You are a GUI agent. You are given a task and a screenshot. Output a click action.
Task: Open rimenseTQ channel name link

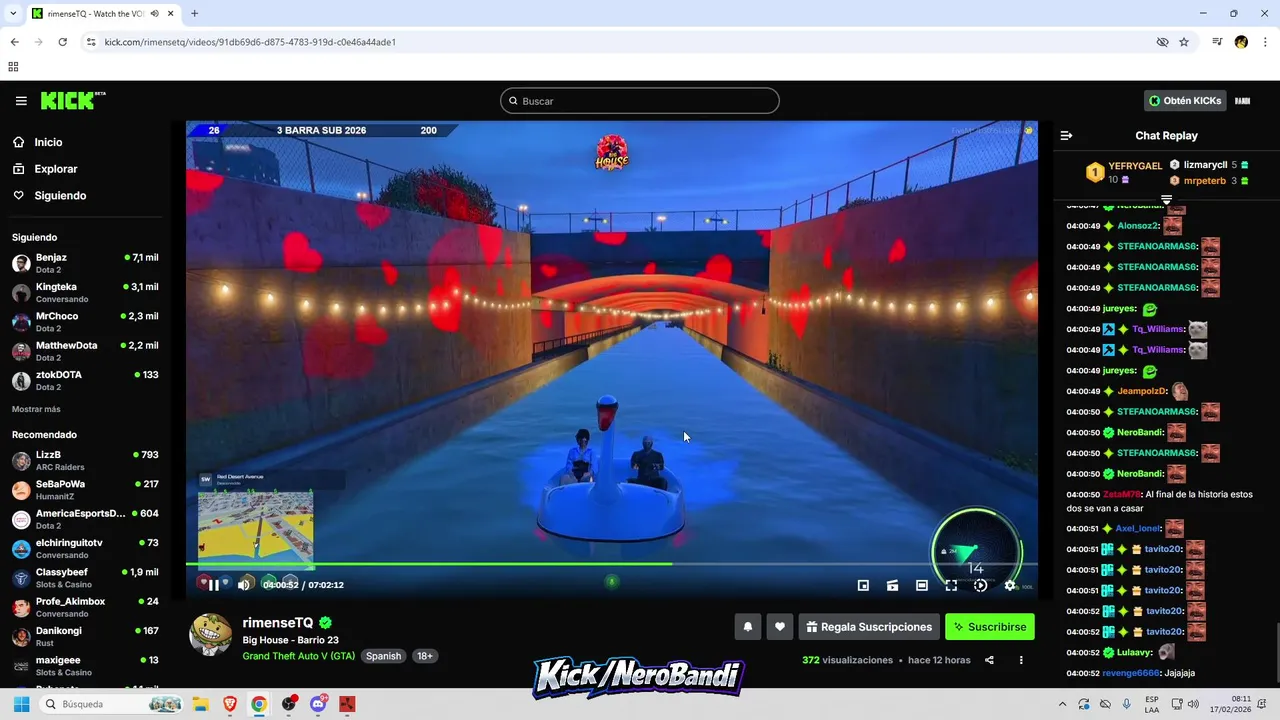point(278,623)
